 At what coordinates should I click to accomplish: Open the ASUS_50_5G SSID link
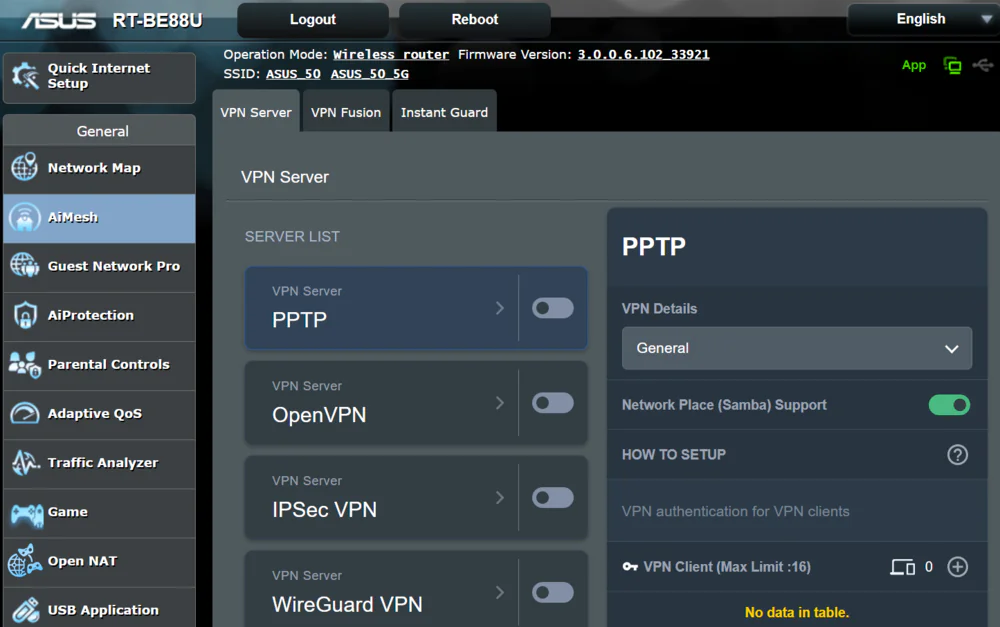370,74
